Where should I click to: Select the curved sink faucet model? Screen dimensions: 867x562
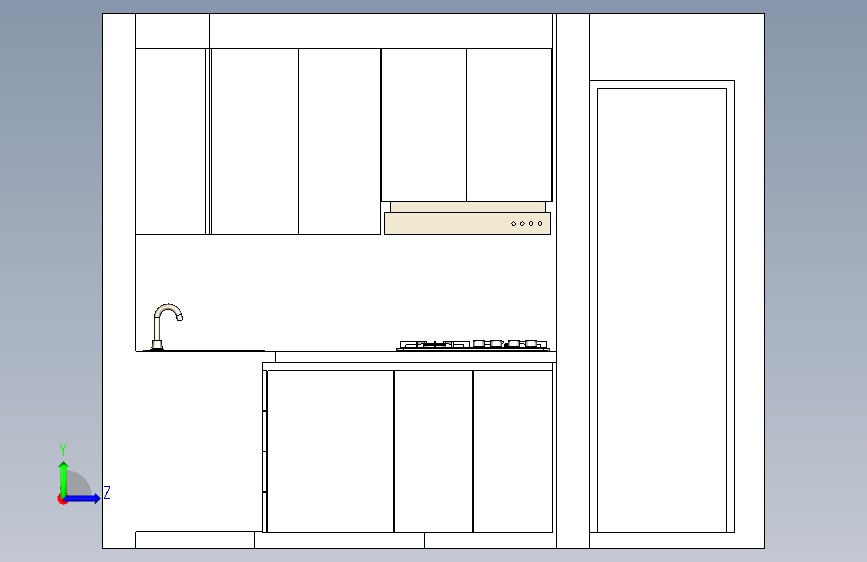click(166, 326)
